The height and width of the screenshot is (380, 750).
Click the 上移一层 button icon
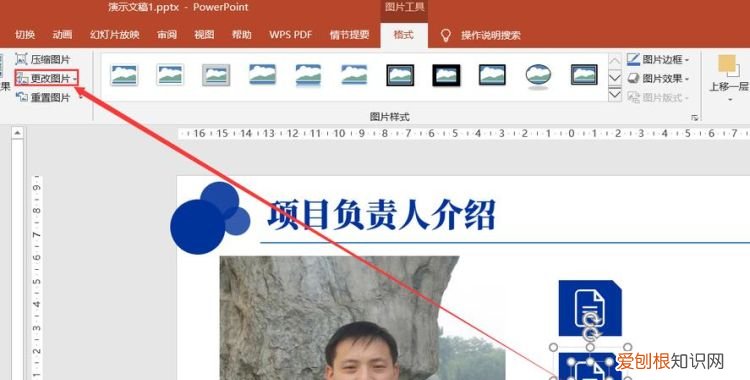[728, 66]
